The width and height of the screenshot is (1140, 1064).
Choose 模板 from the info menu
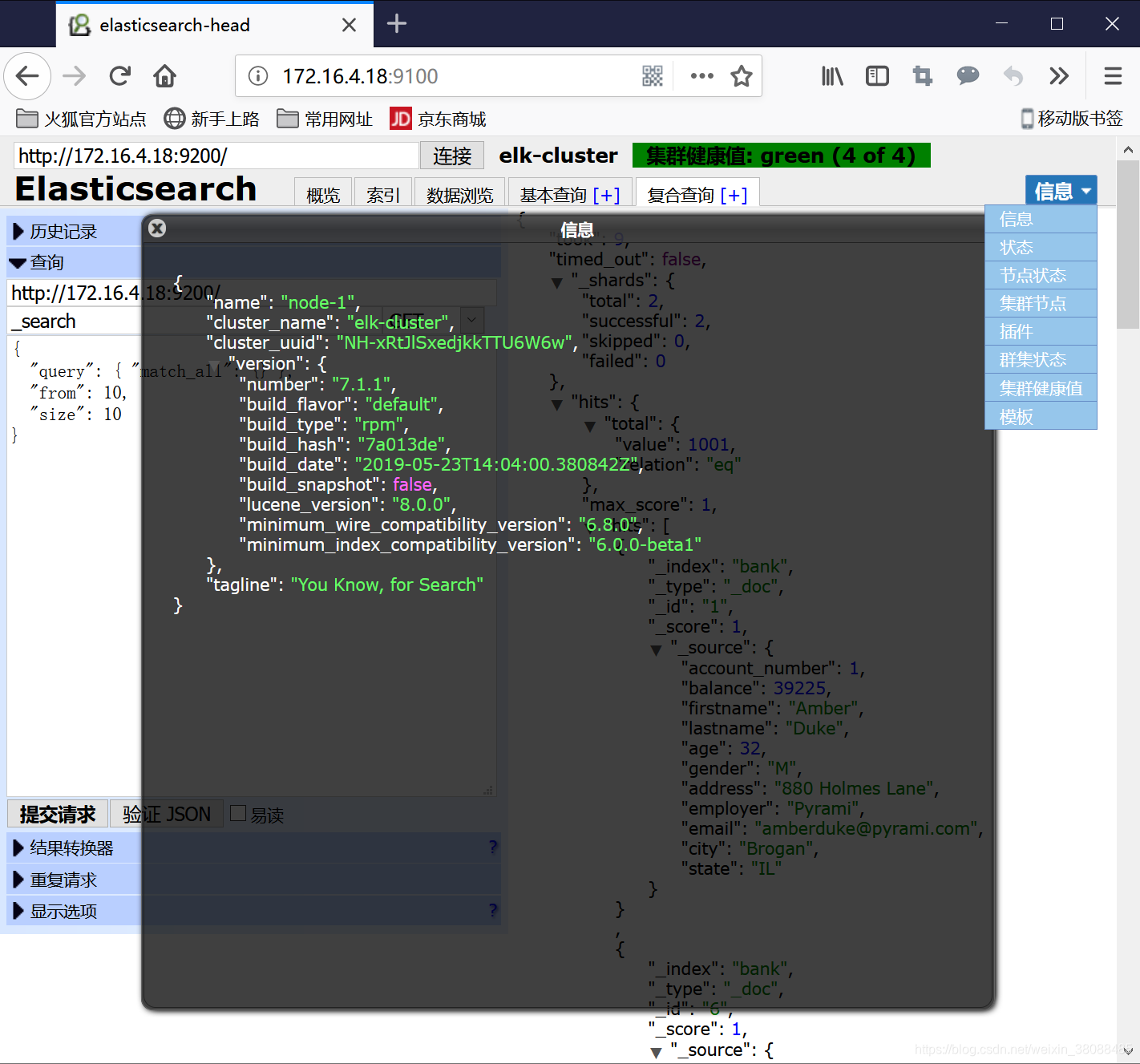pyautogui.click(x=1041, y=416)
